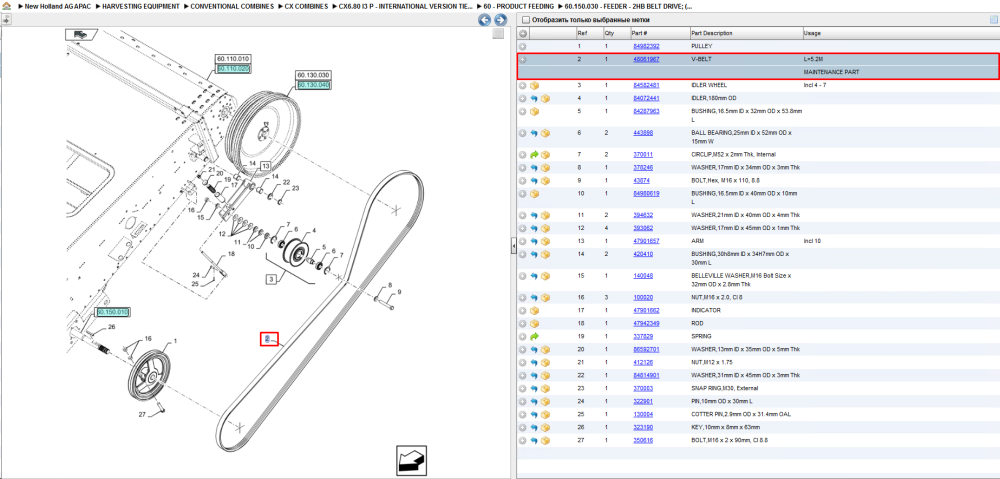Sort by Qty column header
Screen dimensions: 1000x479
609,33
